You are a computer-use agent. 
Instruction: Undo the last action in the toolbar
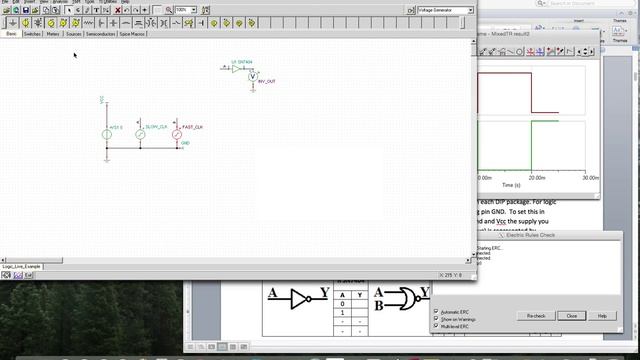(127, 10)
